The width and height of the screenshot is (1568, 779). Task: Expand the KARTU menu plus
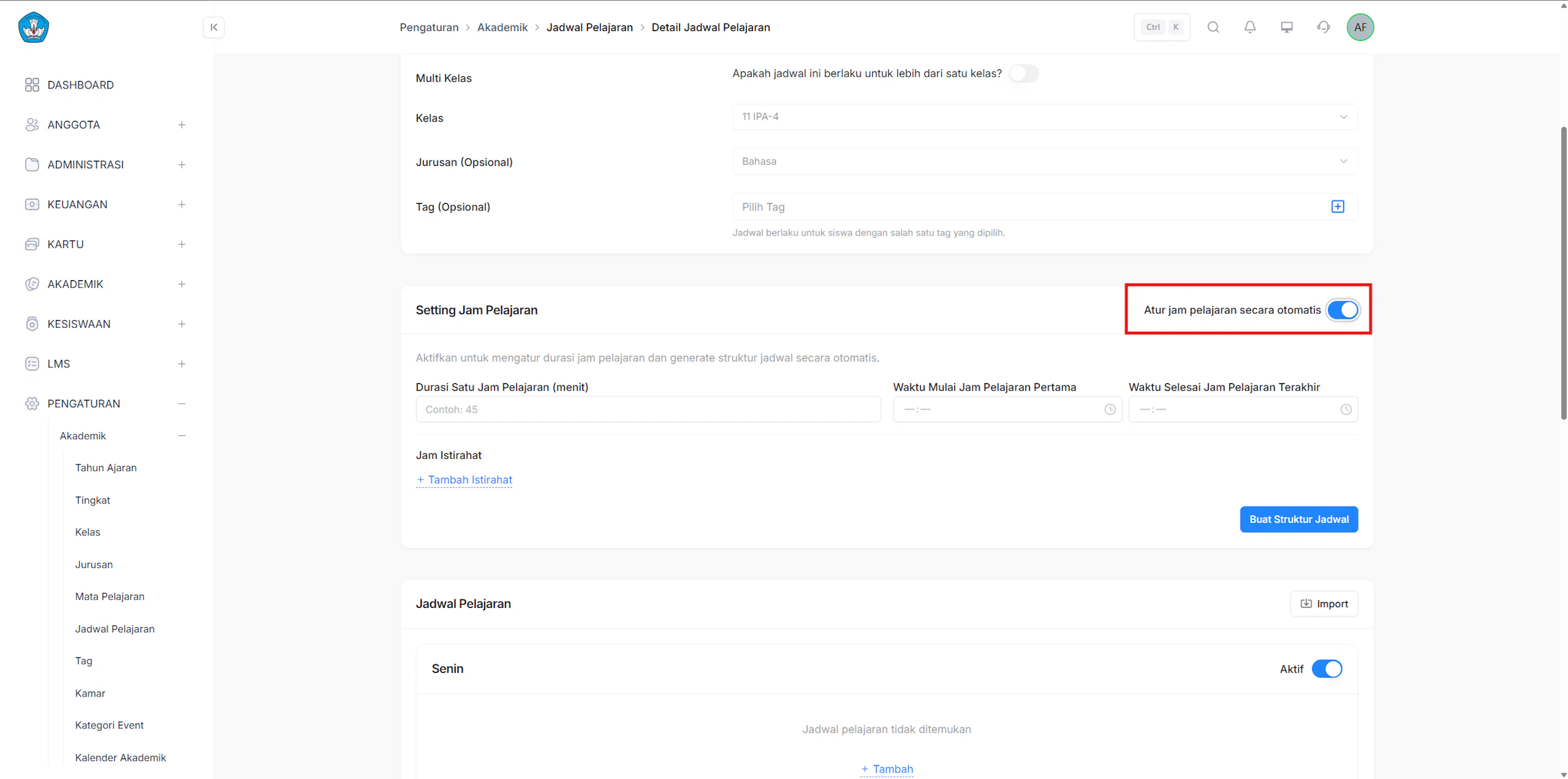pos(181,244)
